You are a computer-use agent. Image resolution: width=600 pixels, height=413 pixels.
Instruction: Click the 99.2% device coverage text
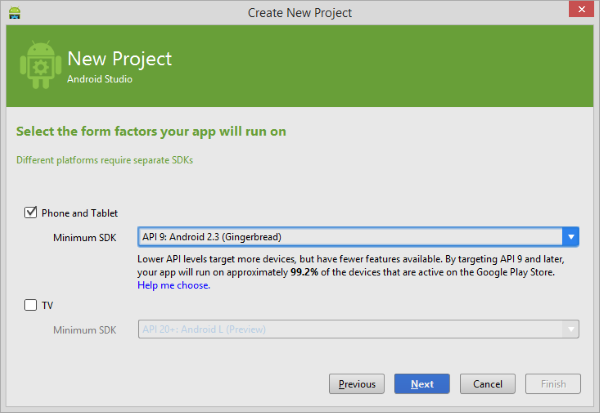[304, 272]
